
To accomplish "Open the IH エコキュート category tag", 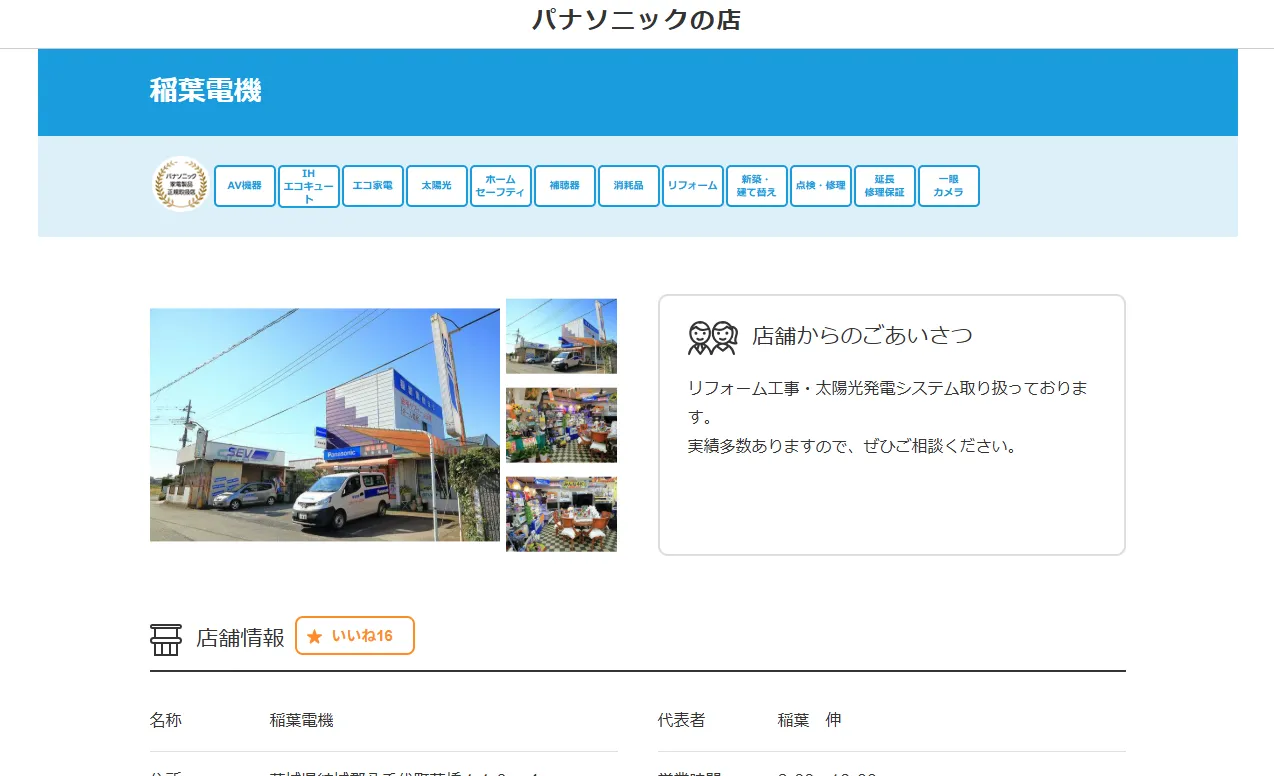I will point(309,186).
